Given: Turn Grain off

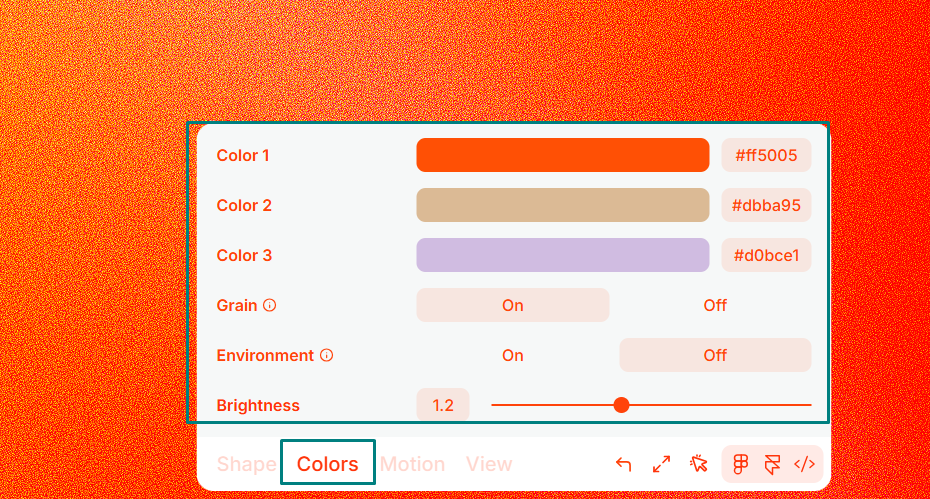Looking at the screenshot, I should coord(714,305).
